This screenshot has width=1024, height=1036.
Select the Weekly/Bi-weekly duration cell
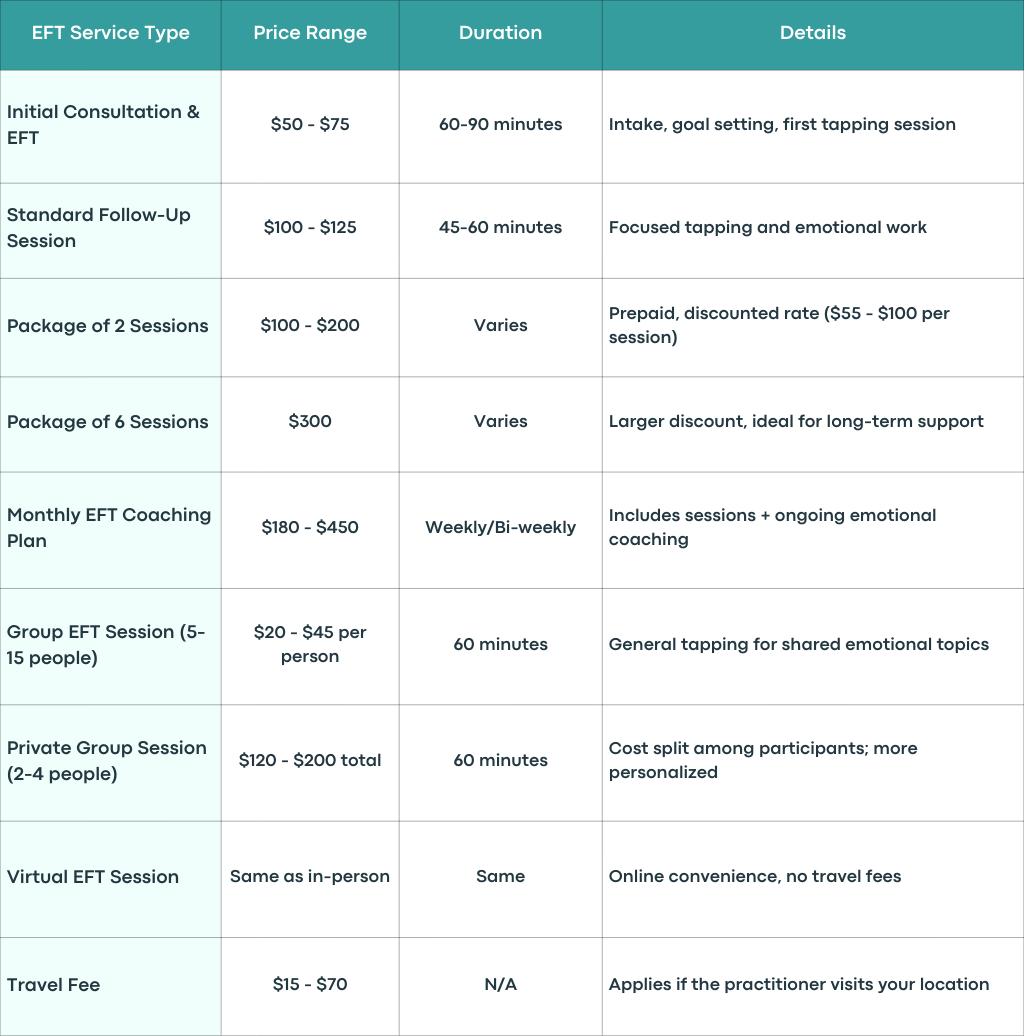500,527
